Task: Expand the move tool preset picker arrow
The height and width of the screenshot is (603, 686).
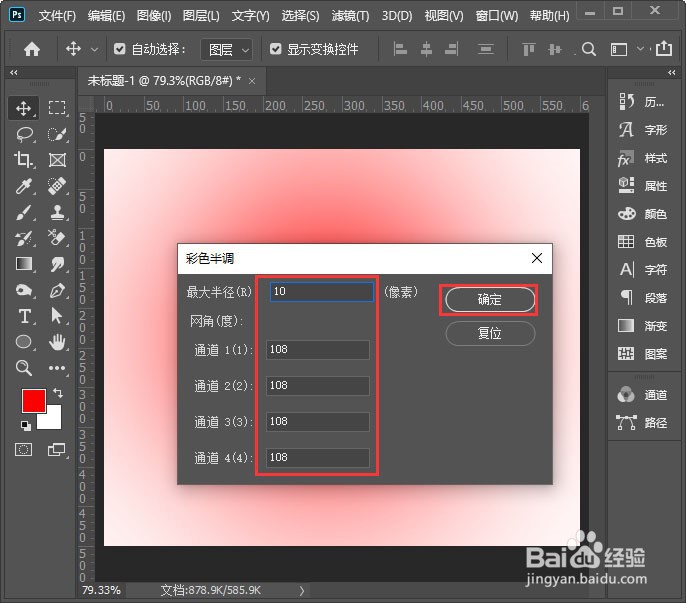Action: tap(94, 49)
